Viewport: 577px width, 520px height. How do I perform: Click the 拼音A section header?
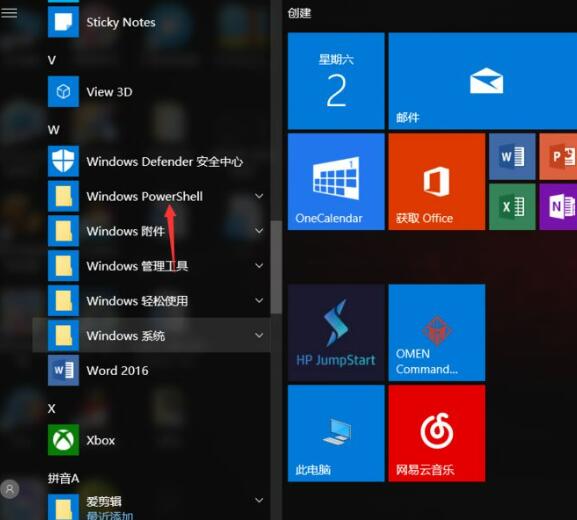[x=63, y=478]
